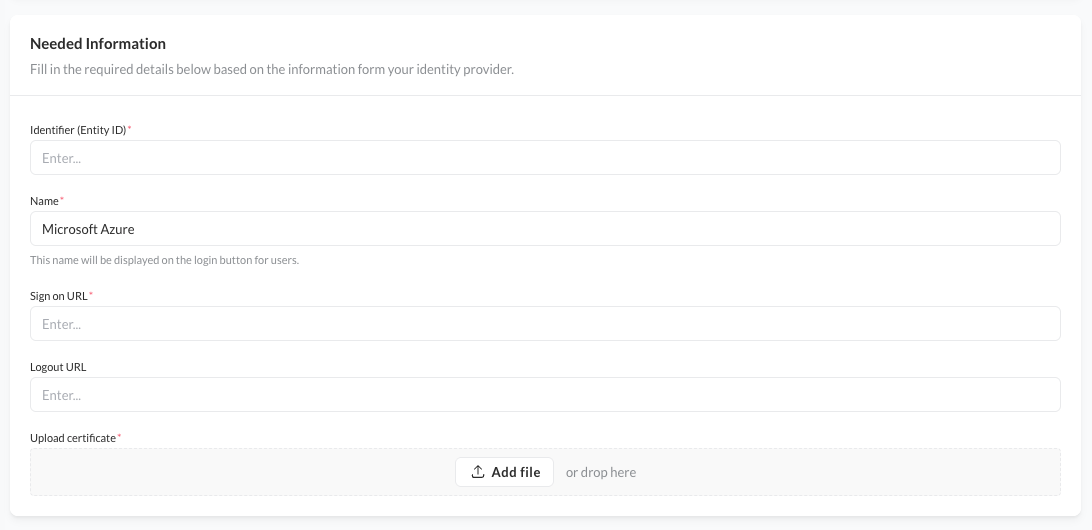Click the required asterisk next to Name

(62, 200)
